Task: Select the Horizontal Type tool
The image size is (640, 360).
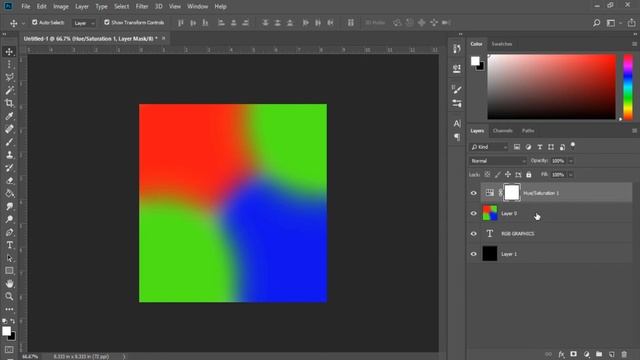Action: [9, 245]
